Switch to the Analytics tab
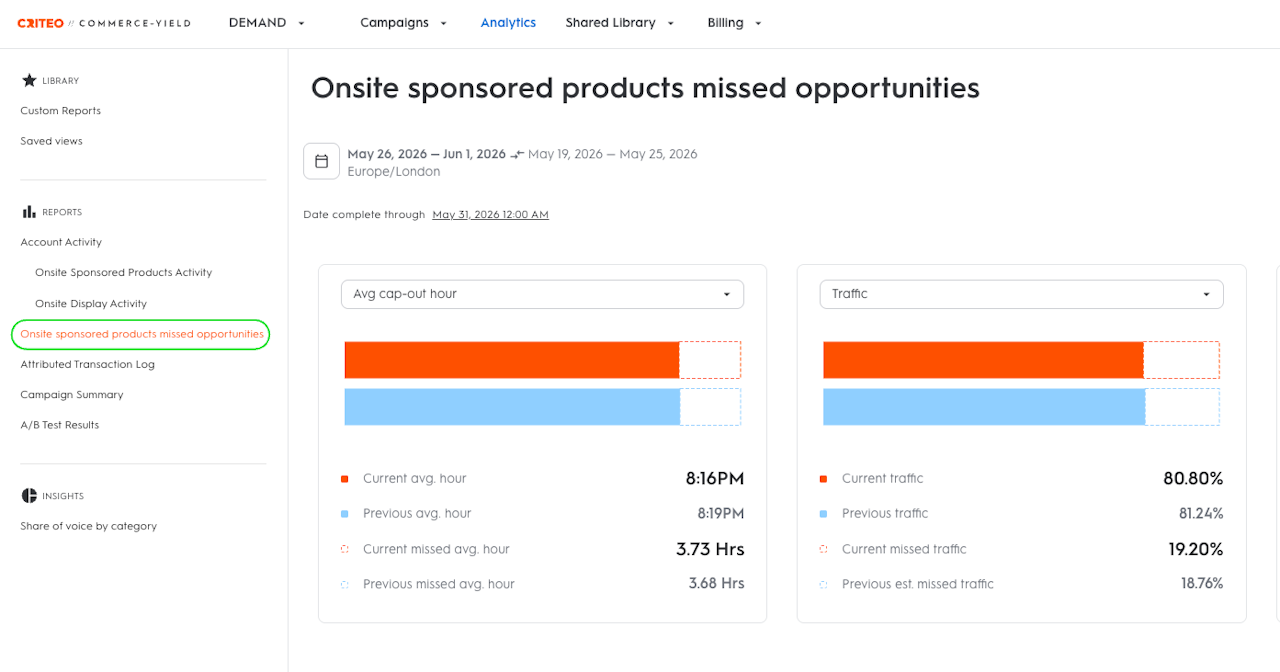 (508, 23)
